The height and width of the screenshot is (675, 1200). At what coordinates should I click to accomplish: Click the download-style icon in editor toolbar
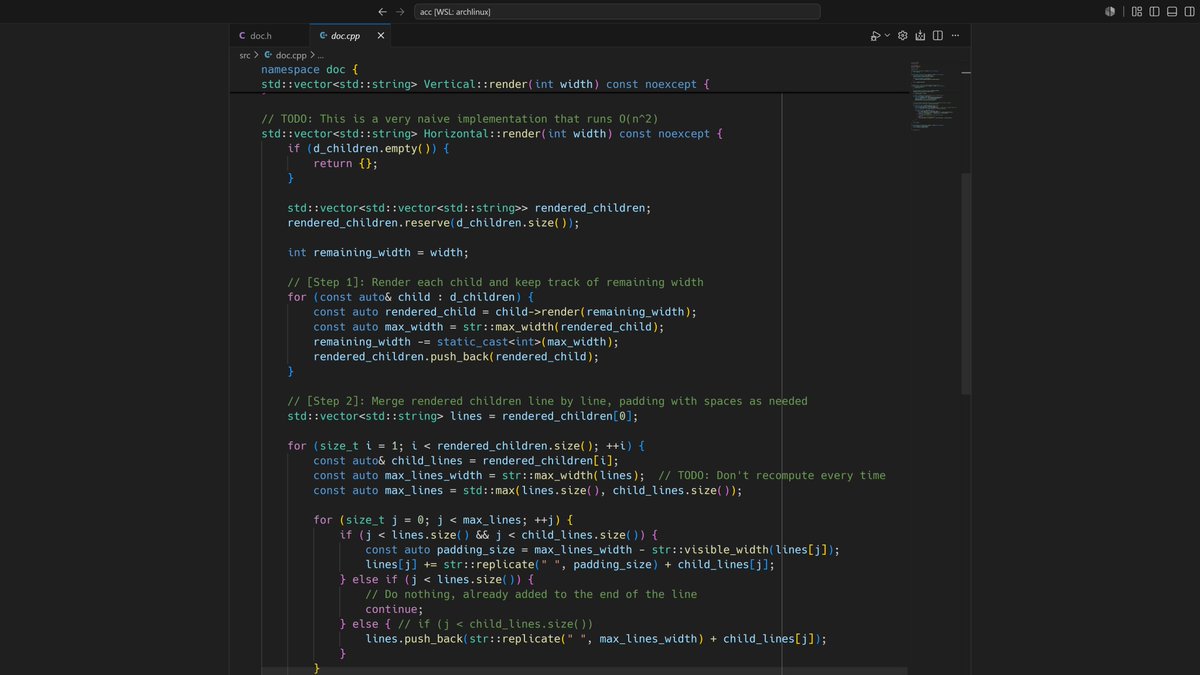point(920,36)
